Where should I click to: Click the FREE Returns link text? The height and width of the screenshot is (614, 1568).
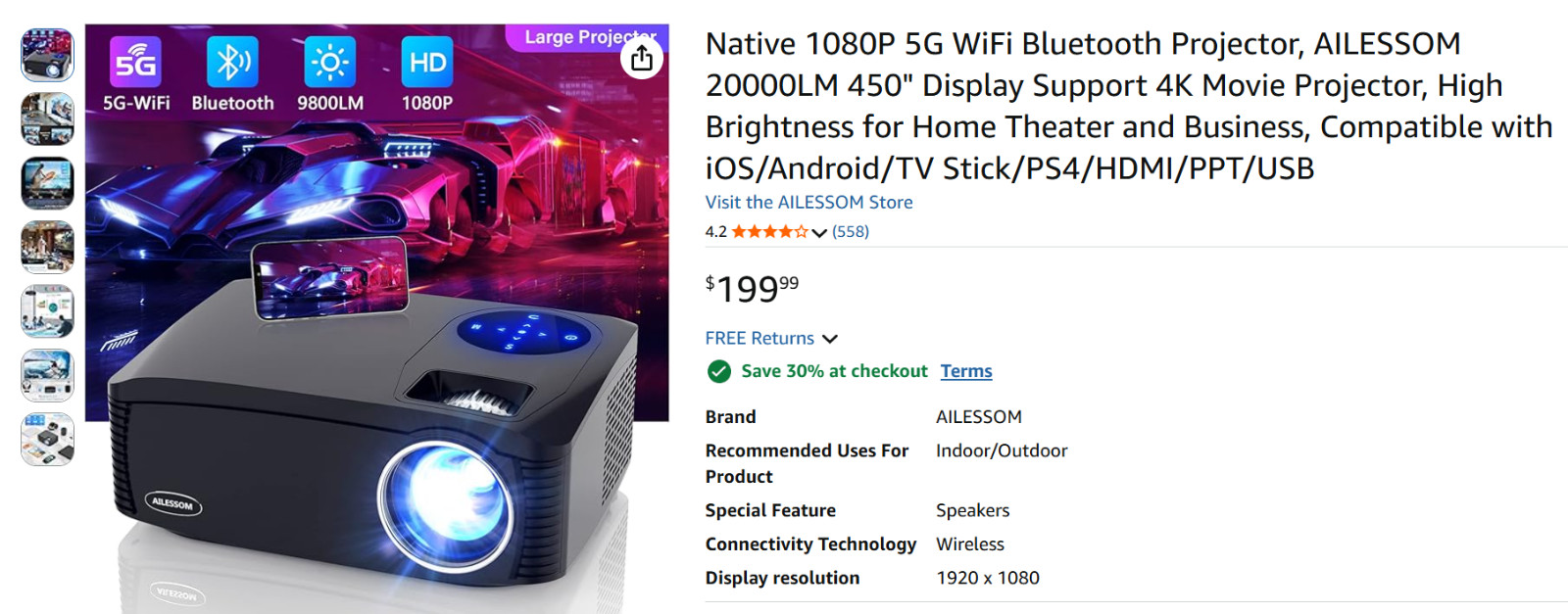[x=759, y=338]
